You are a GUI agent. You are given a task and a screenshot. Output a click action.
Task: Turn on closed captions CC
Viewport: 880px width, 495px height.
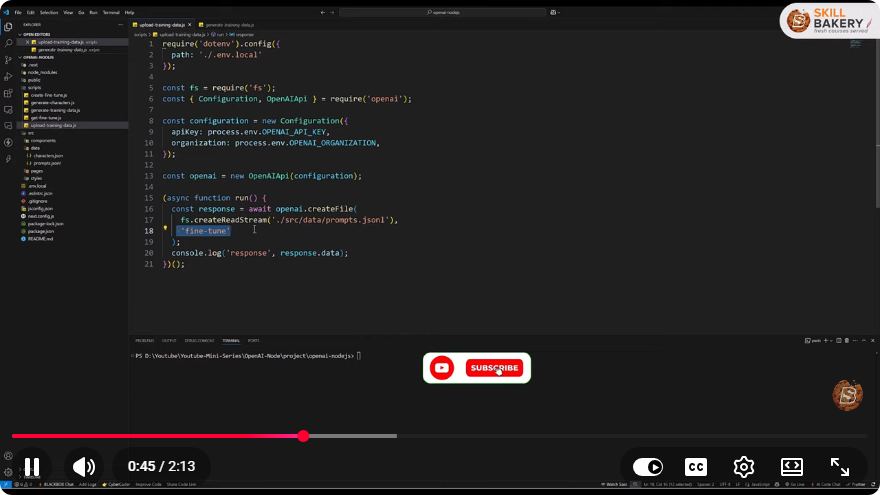(x=695, y=466)
